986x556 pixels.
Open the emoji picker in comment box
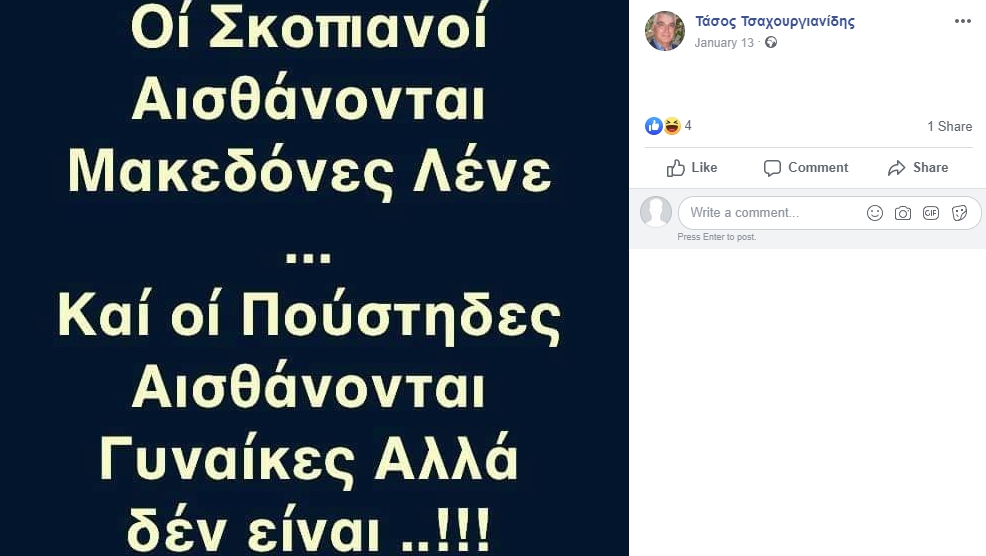point(875,213)
